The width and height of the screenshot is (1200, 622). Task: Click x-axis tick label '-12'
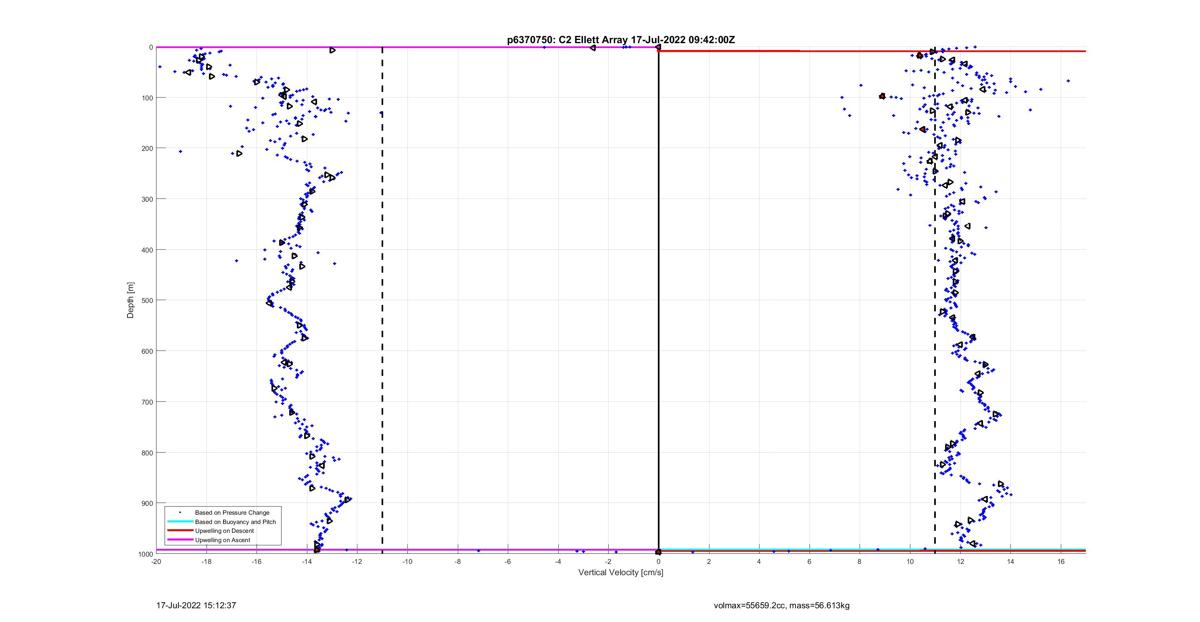pos(357,560)
